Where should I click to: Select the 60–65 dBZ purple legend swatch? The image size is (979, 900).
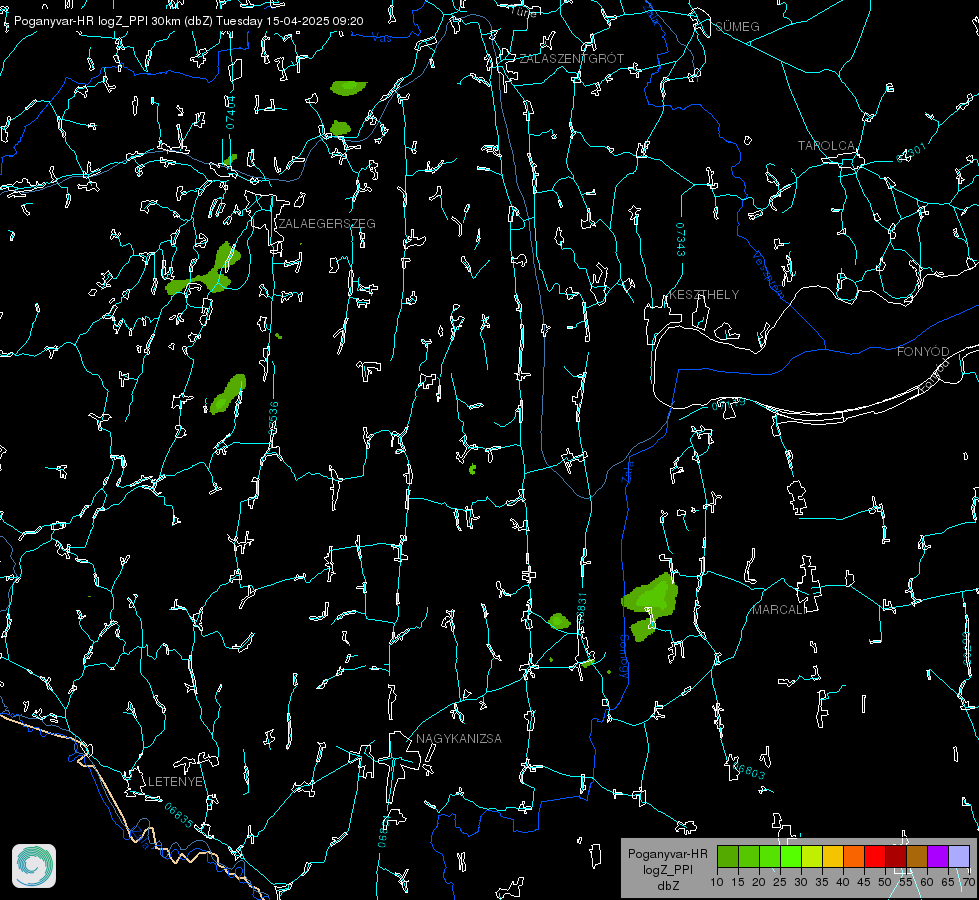938,856
